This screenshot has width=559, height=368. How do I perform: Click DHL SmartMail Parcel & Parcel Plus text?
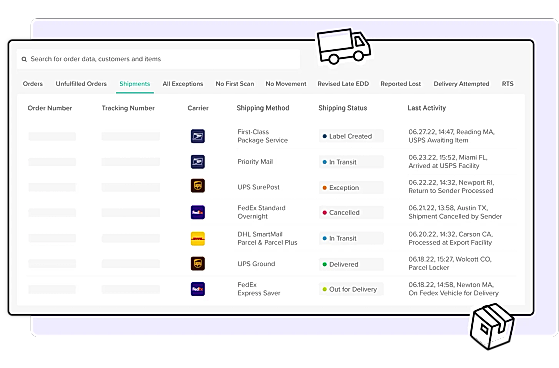click(267, 238)
